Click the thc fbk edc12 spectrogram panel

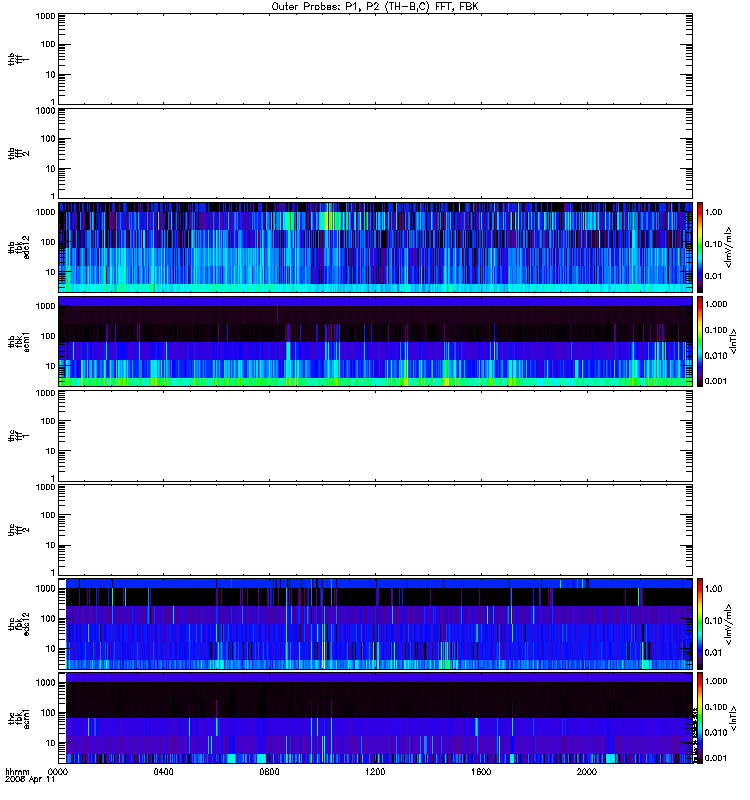coord(376,623)
